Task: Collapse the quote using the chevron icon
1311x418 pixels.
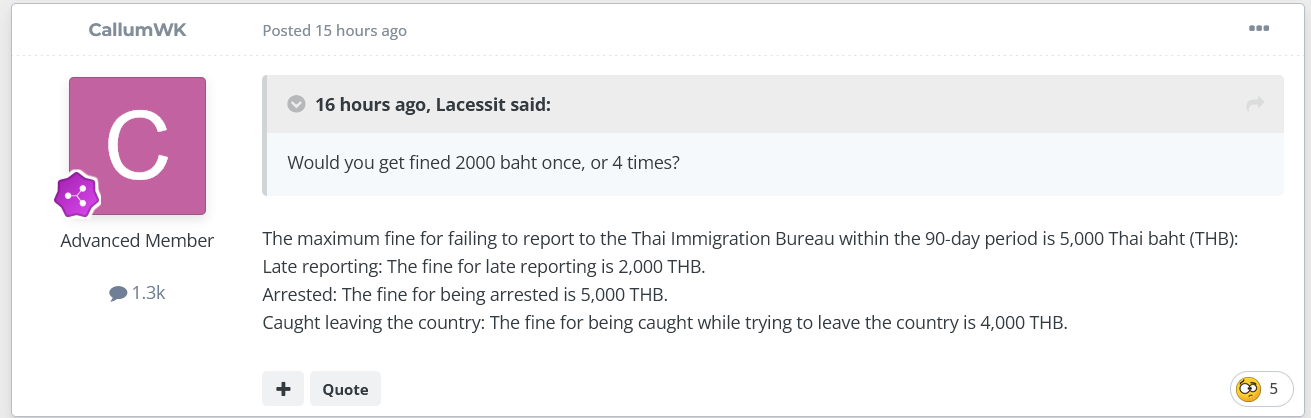Action: (296, 104)
